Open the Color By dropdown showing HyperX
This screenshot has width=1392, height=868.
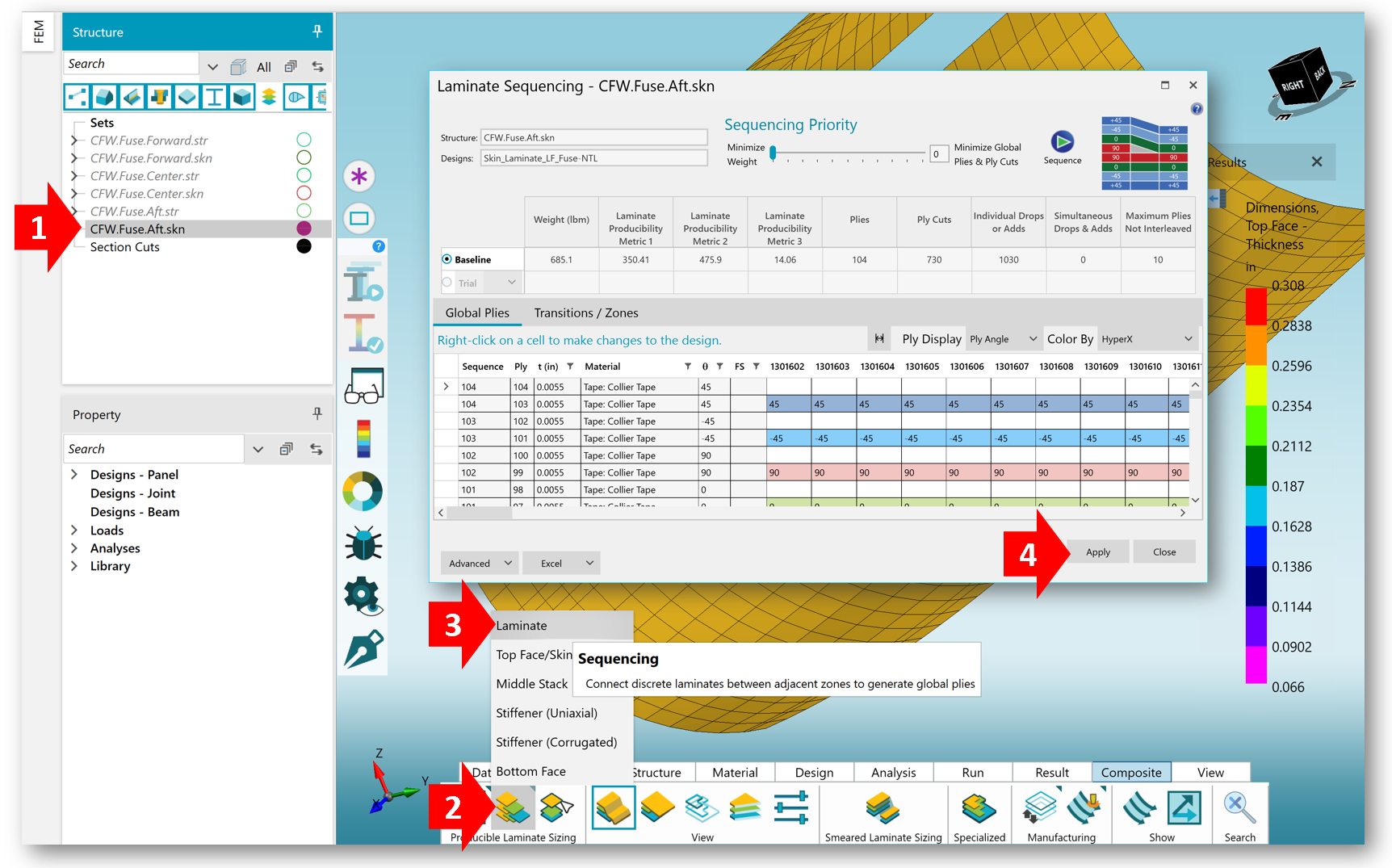[x=1147, y=339]
